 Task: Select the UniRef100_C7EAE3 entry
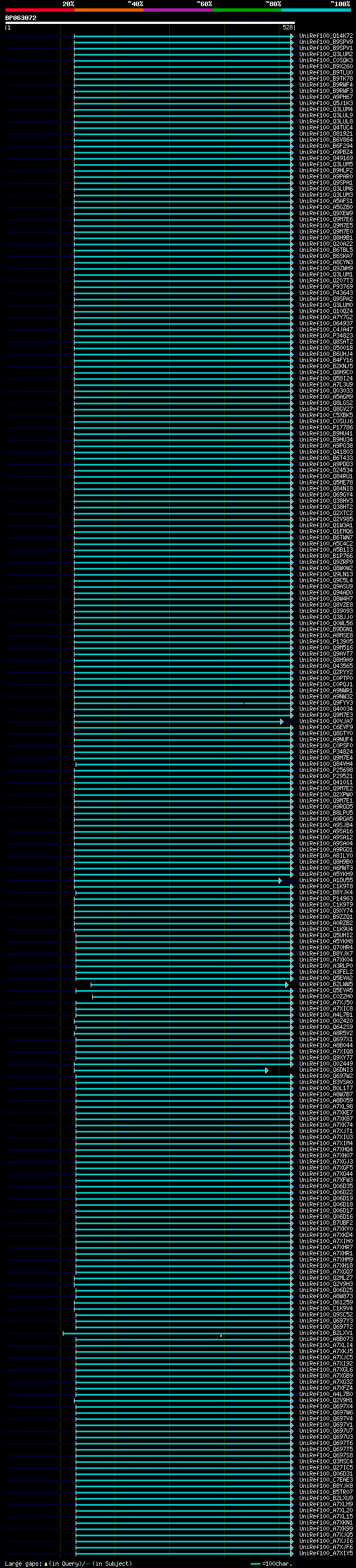pyautogui.click(x=326, y=1480)
